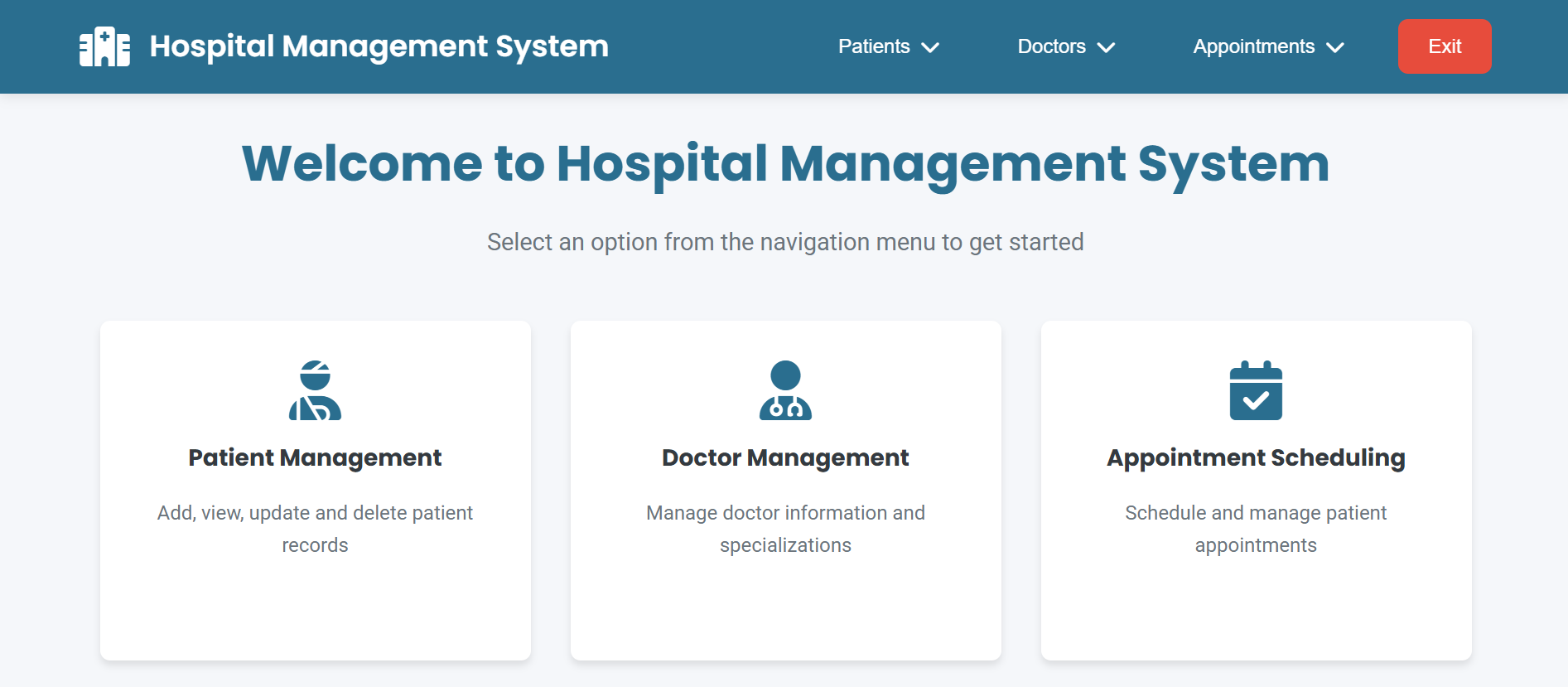1568x687 pixels.
Task: Click the calendar checkmark icon
Action: coord(1256,390)
